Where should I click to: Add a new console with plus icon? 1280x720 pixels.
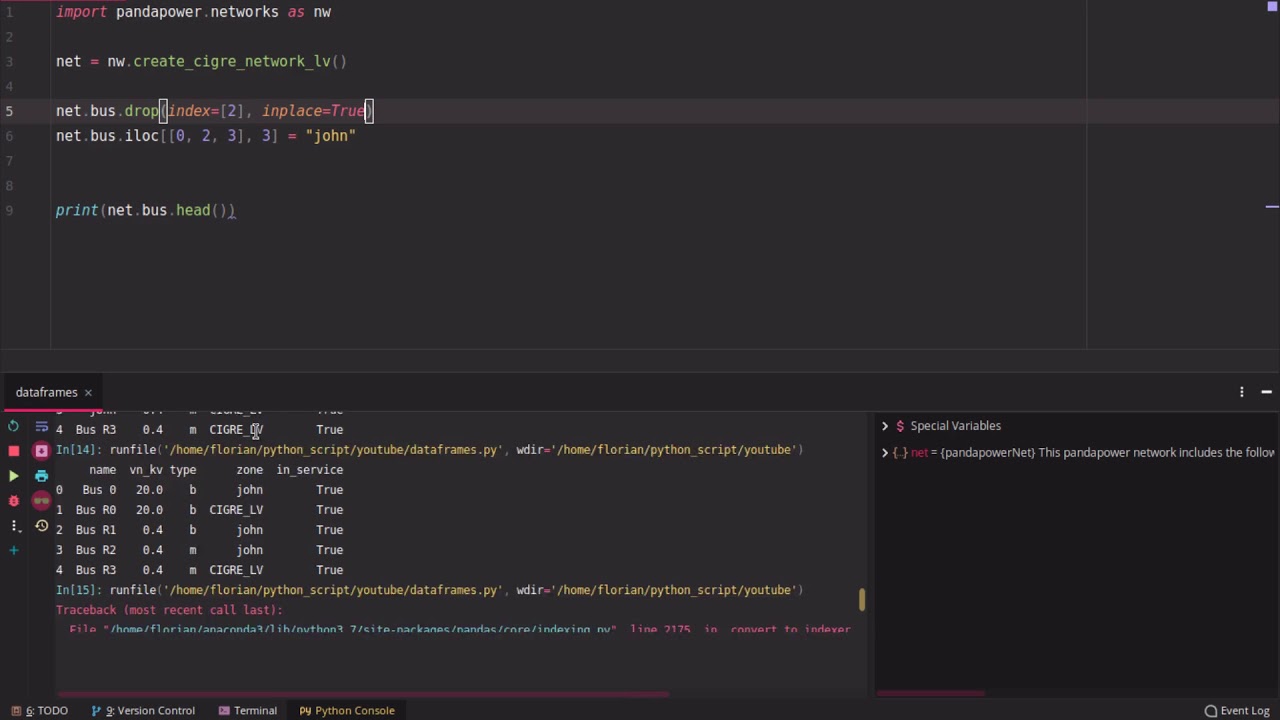click(14, 550)
